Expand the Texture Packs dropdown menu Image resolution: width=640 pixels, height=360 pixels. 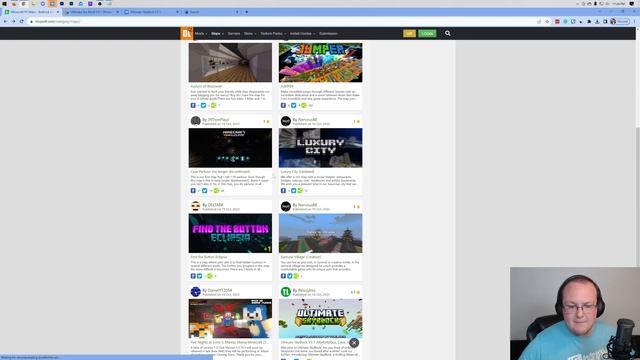pos(273,33)
